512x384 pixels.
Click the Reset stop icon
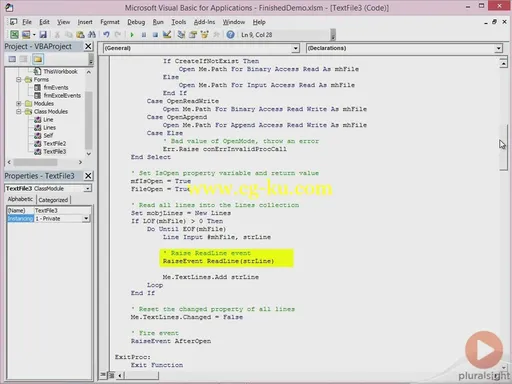pyautogui.click(x=155, y=35)
